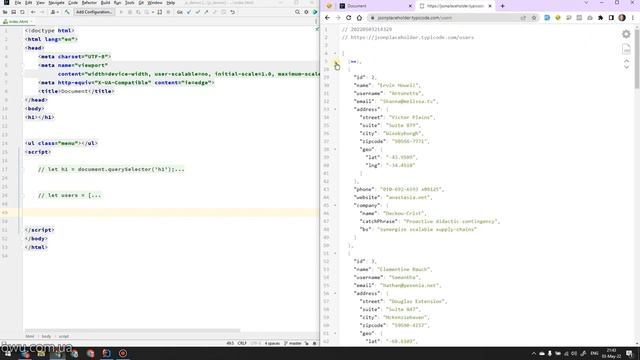
Task: Click the Build hammer icon in IDE toolbar
Action: tap(67, 12)
